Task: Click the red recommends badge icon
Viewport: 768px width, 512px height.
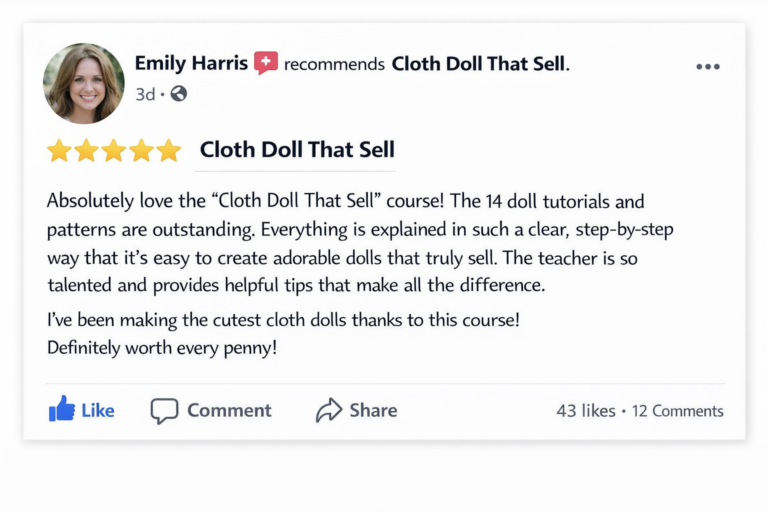Action: (x=266, y=63)
